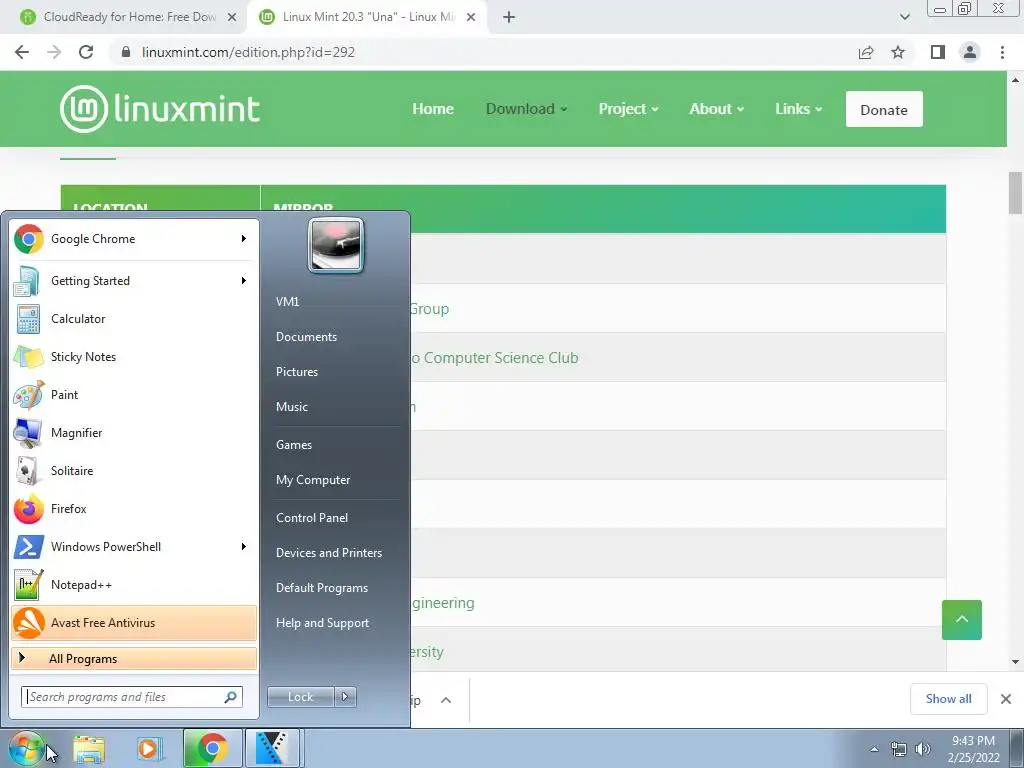Screen dimensions: 1024x768
Task: Search tabs chevron in Chrome title bar
Action: coord(904,17)
